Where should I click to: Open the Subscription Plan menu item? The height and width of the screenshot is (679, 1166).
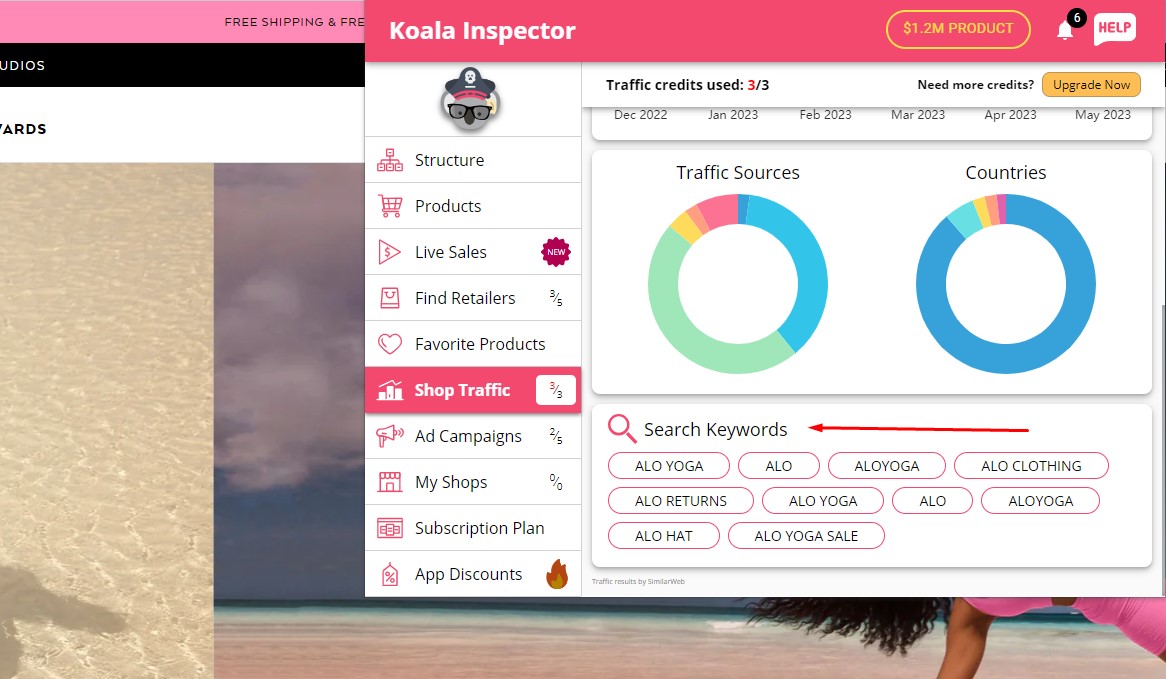coord(473,528)
